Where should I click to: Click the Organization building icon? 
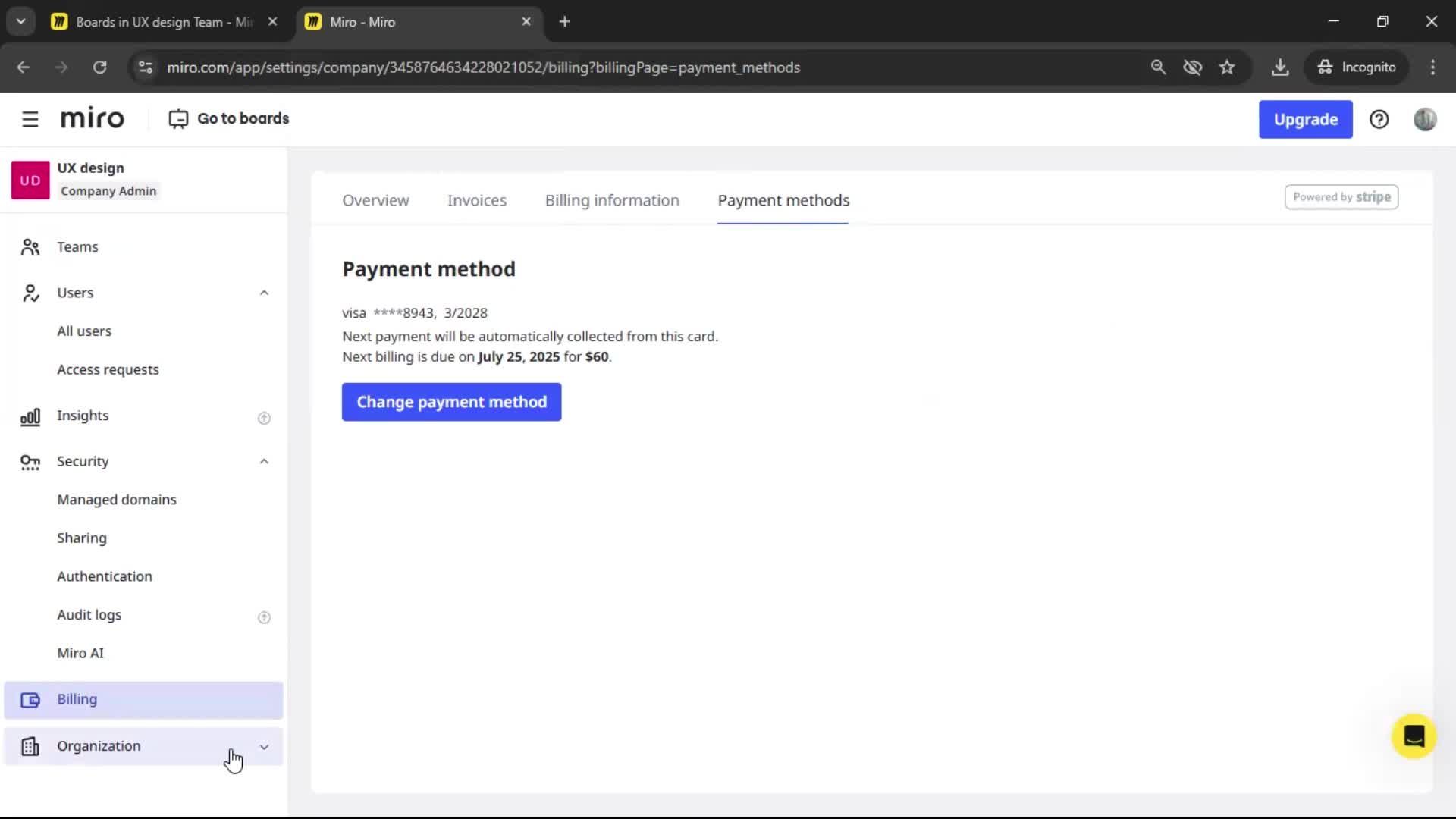[30, 746]
